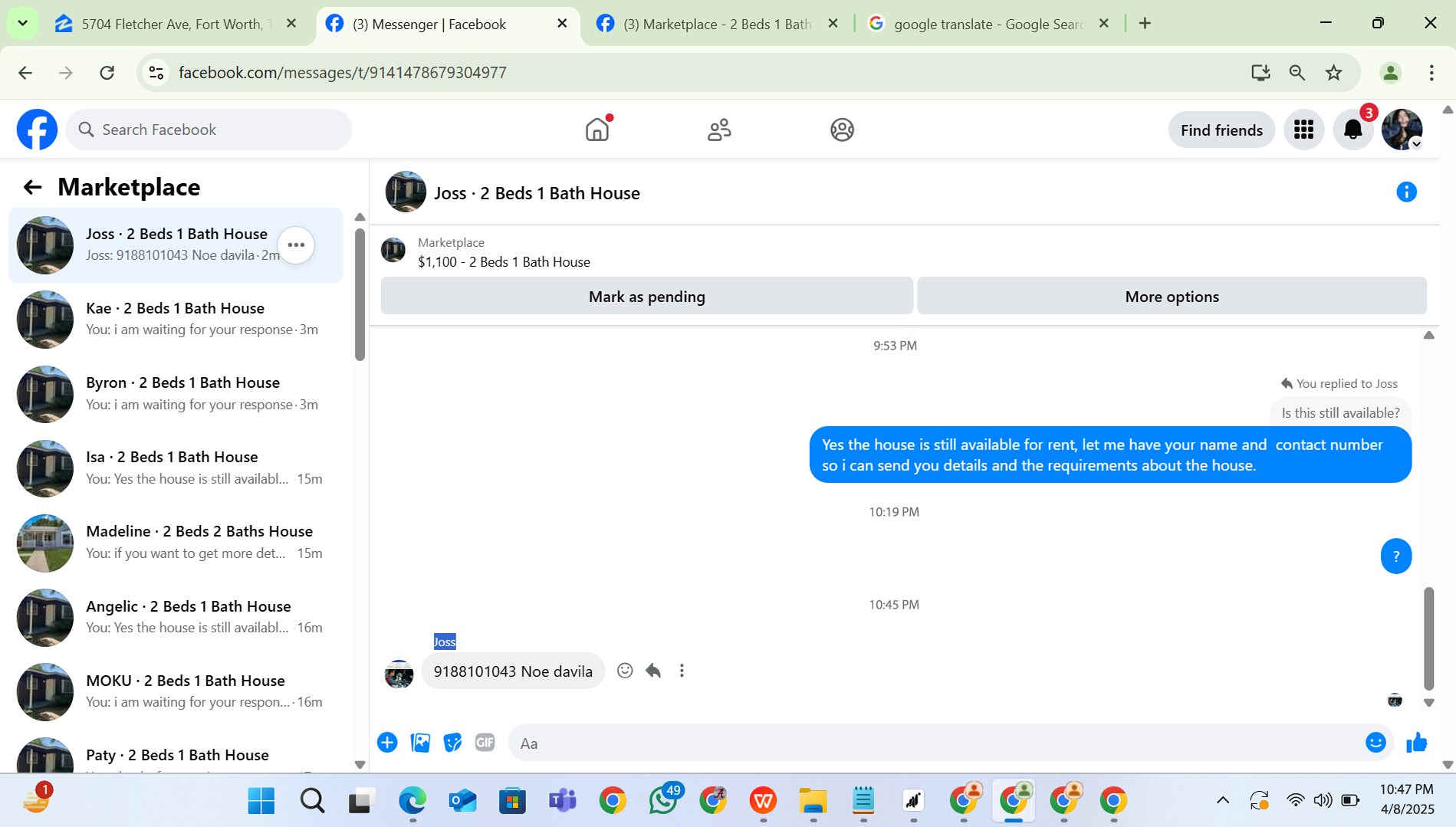Open the Groups icon in top navigation

tap(842, 130)
